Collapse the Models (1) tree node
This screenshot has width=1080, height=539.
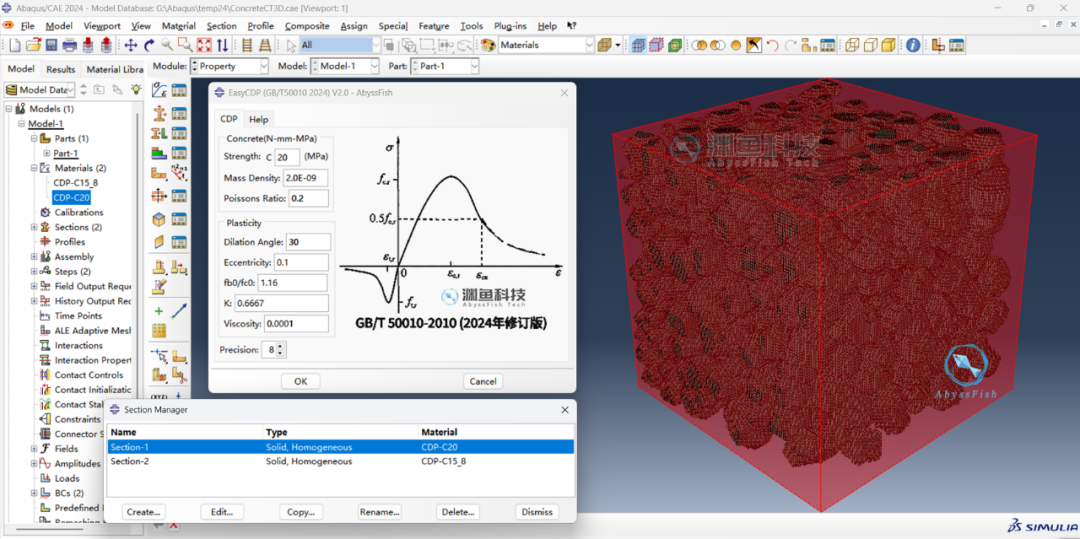click(x=9, y=109)
